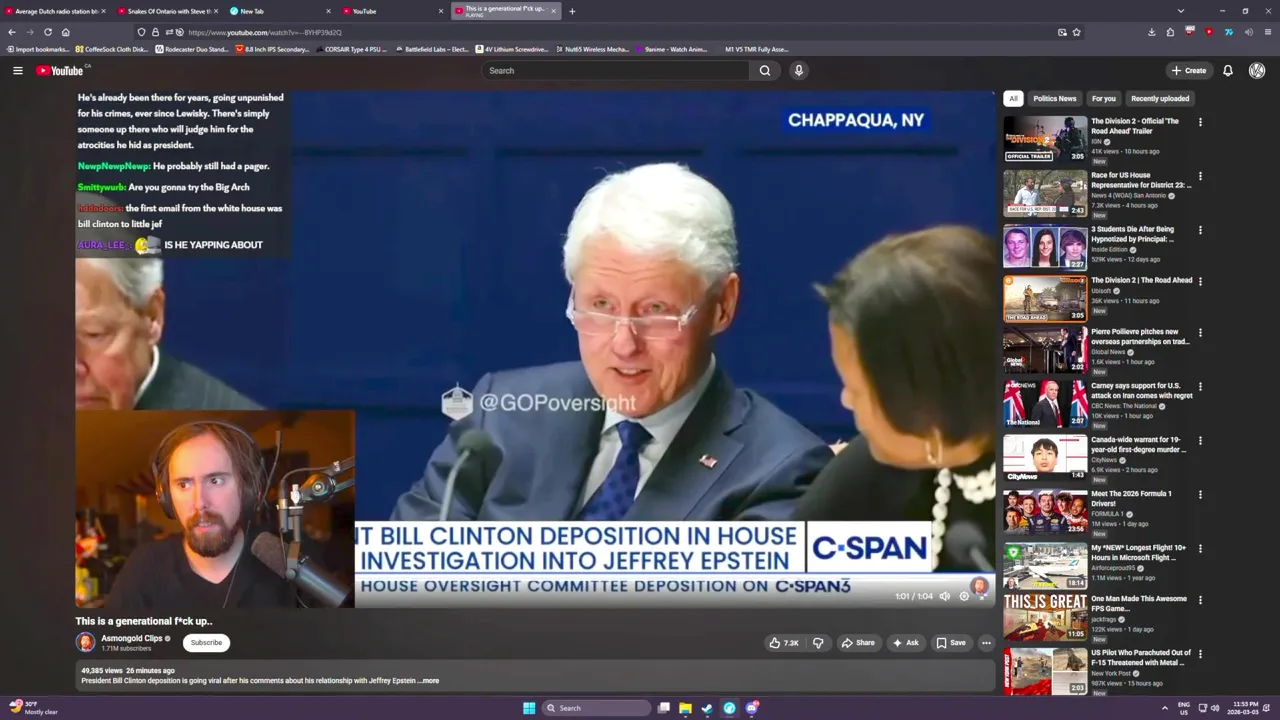Open options for 'One Man Made This Awesome FPS Game'

point(1200,600)
